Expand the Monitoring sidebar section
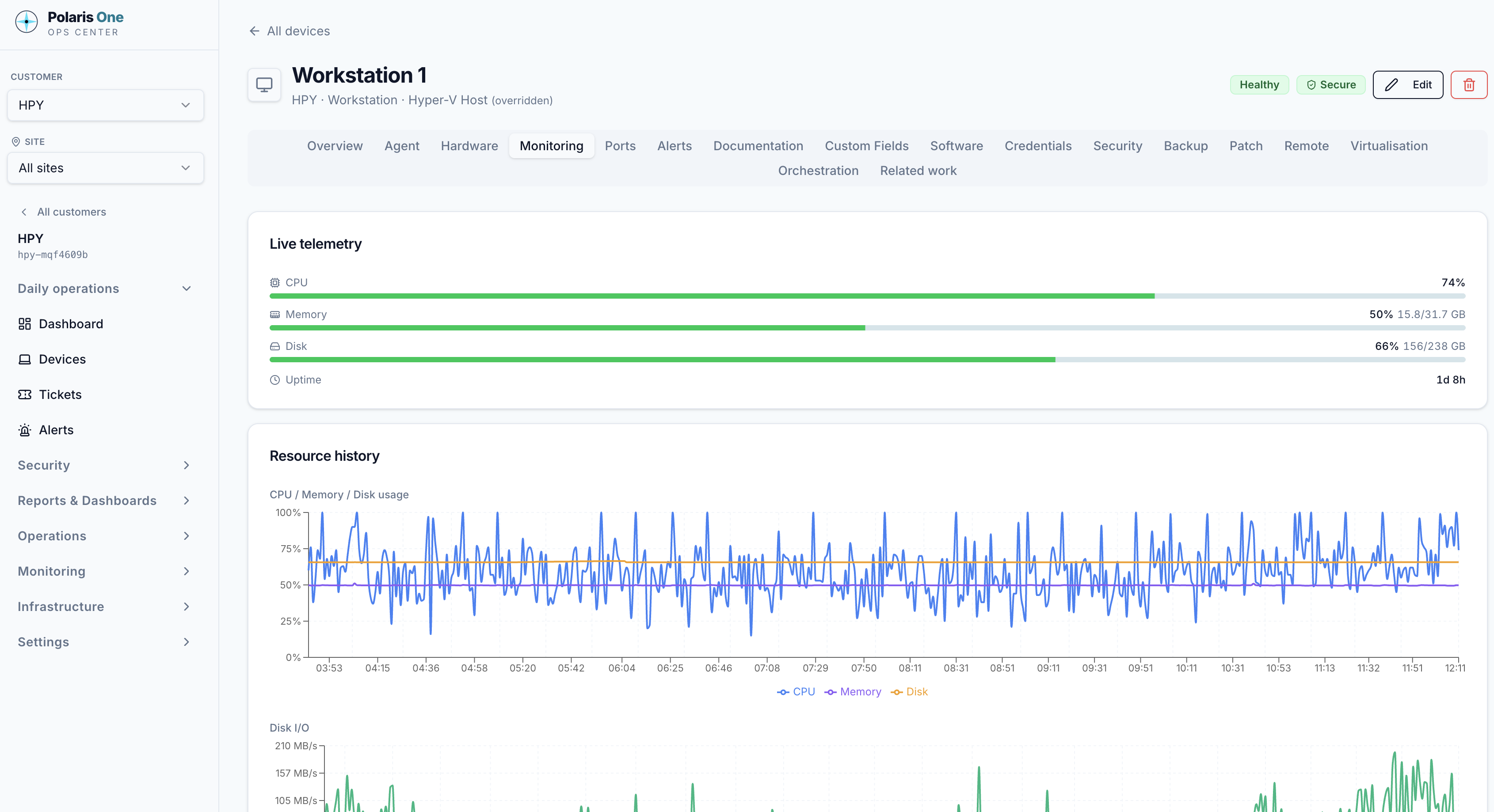1494x812 pixels. [x=106, y=572]
